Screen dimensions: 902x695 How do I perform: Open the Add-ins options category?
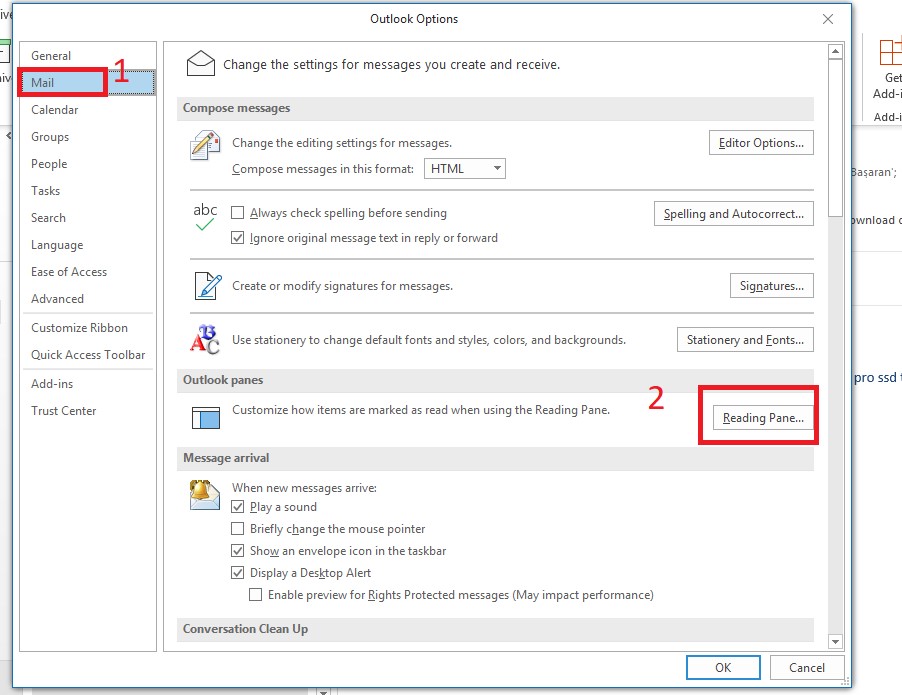88,383
